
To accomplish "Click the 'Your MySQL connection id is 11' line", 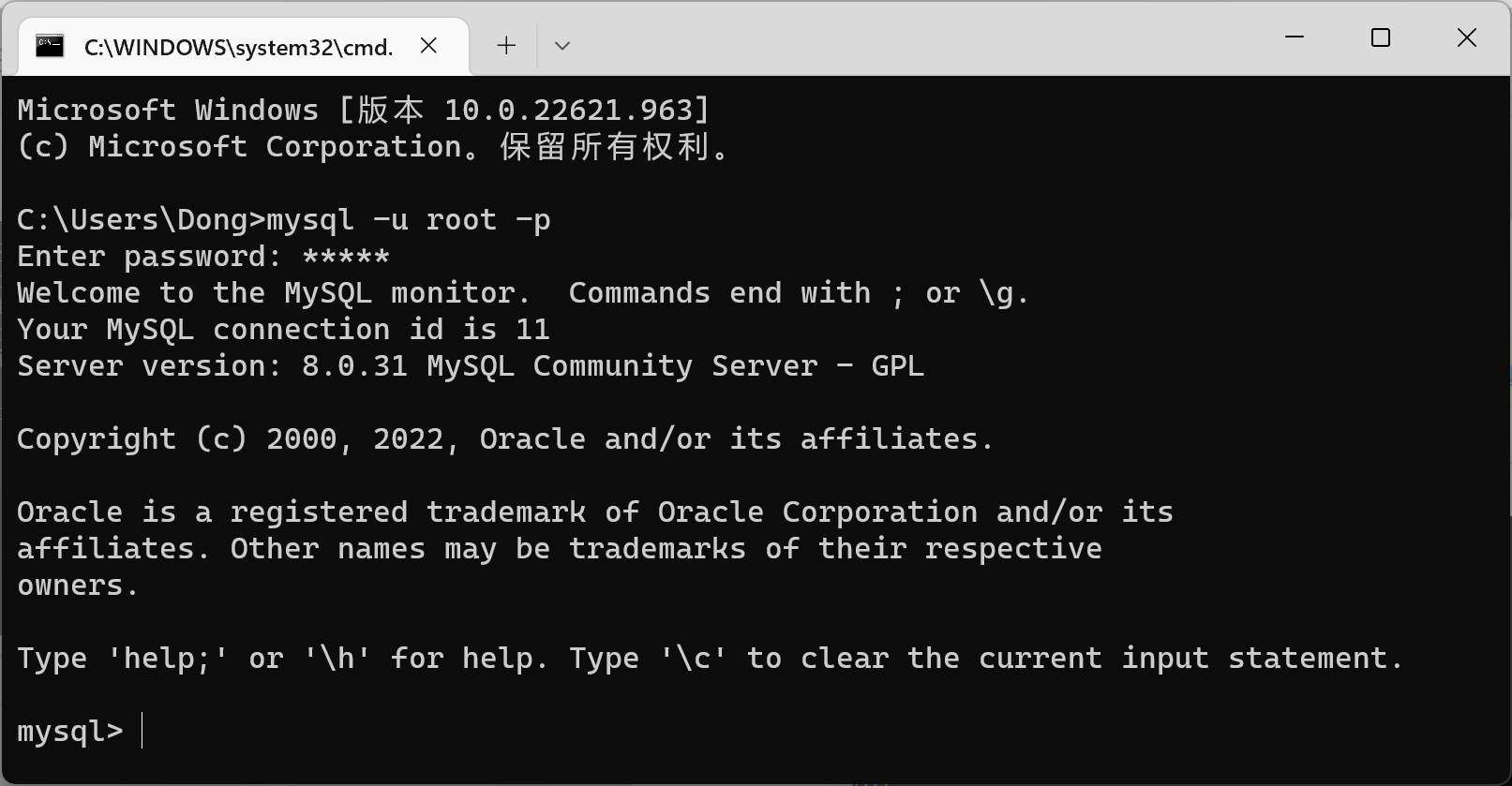I will [x=281, y=328].
